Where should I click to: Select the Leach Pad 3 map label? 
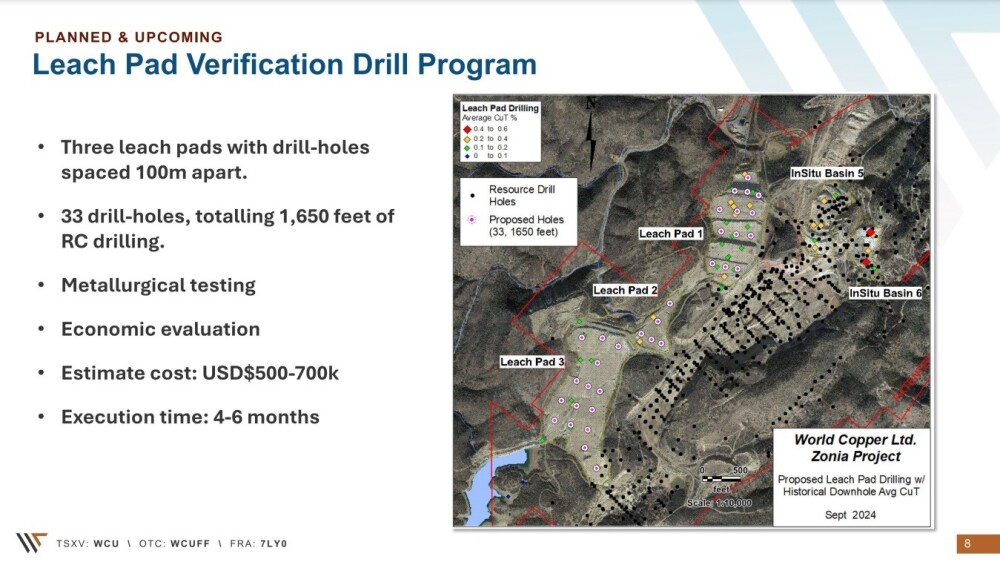point(532,361)
